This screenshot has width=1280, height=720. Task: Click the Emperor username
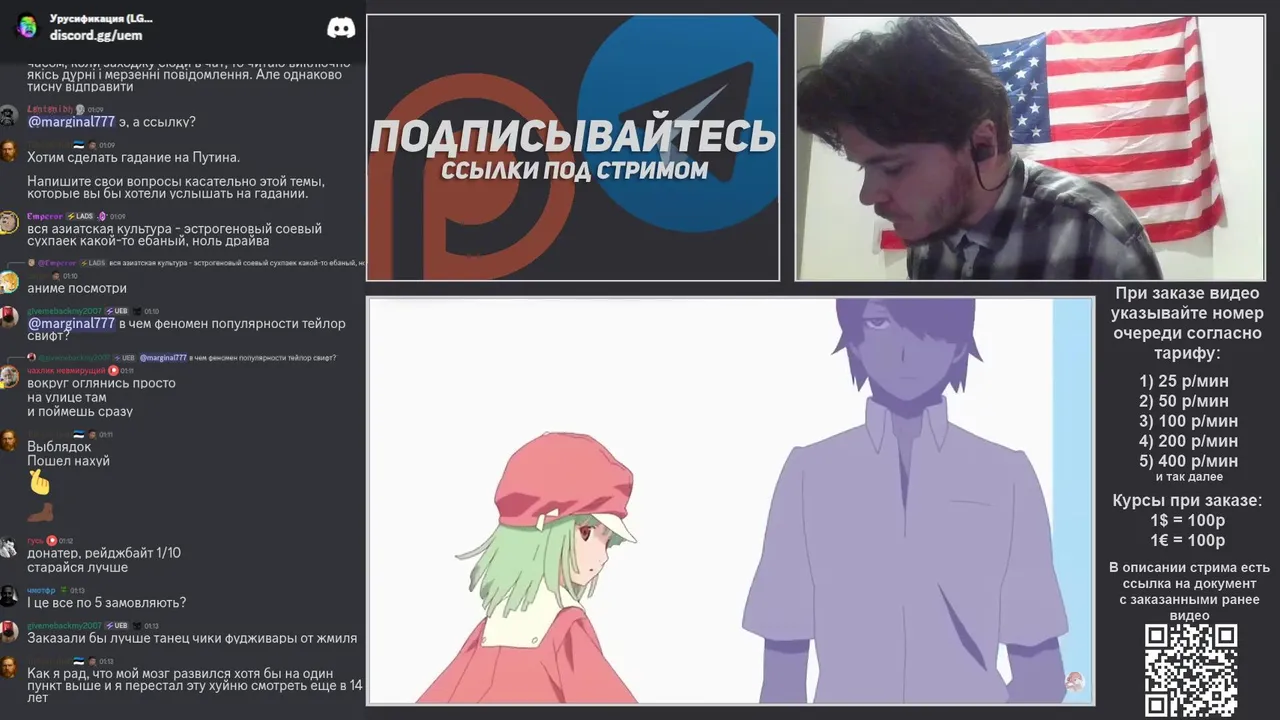[x=45, y=216]
